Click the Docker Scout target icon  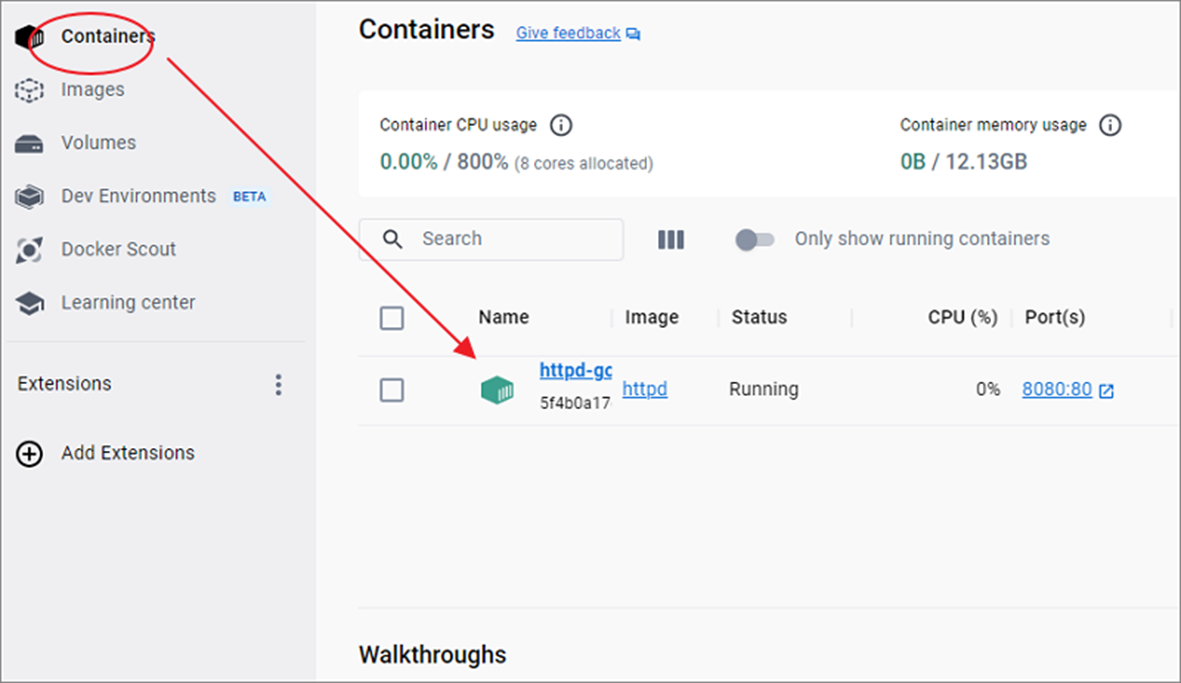29,250
